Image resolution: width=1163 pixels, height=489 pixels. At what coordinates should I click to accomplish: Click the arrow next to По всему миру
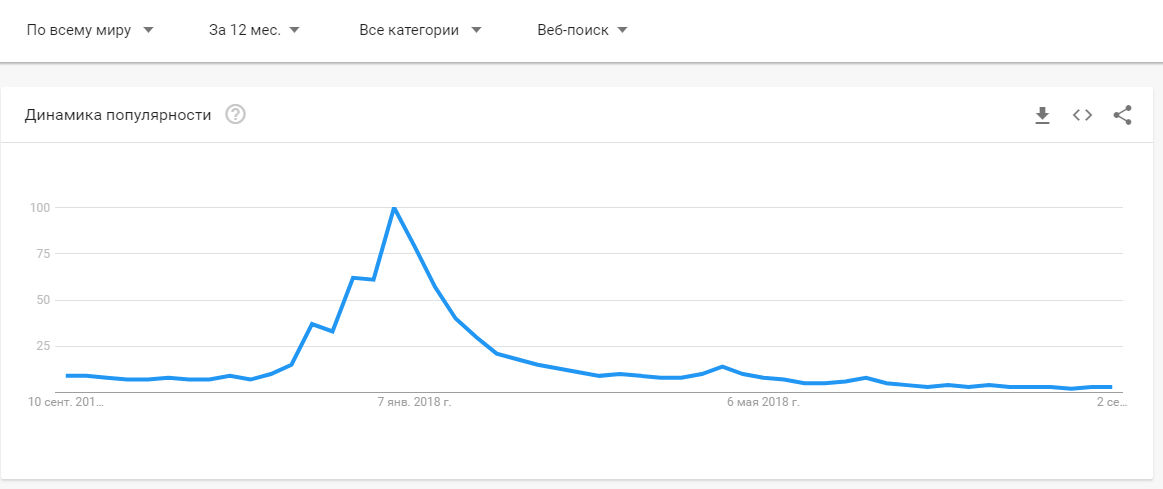148,30
